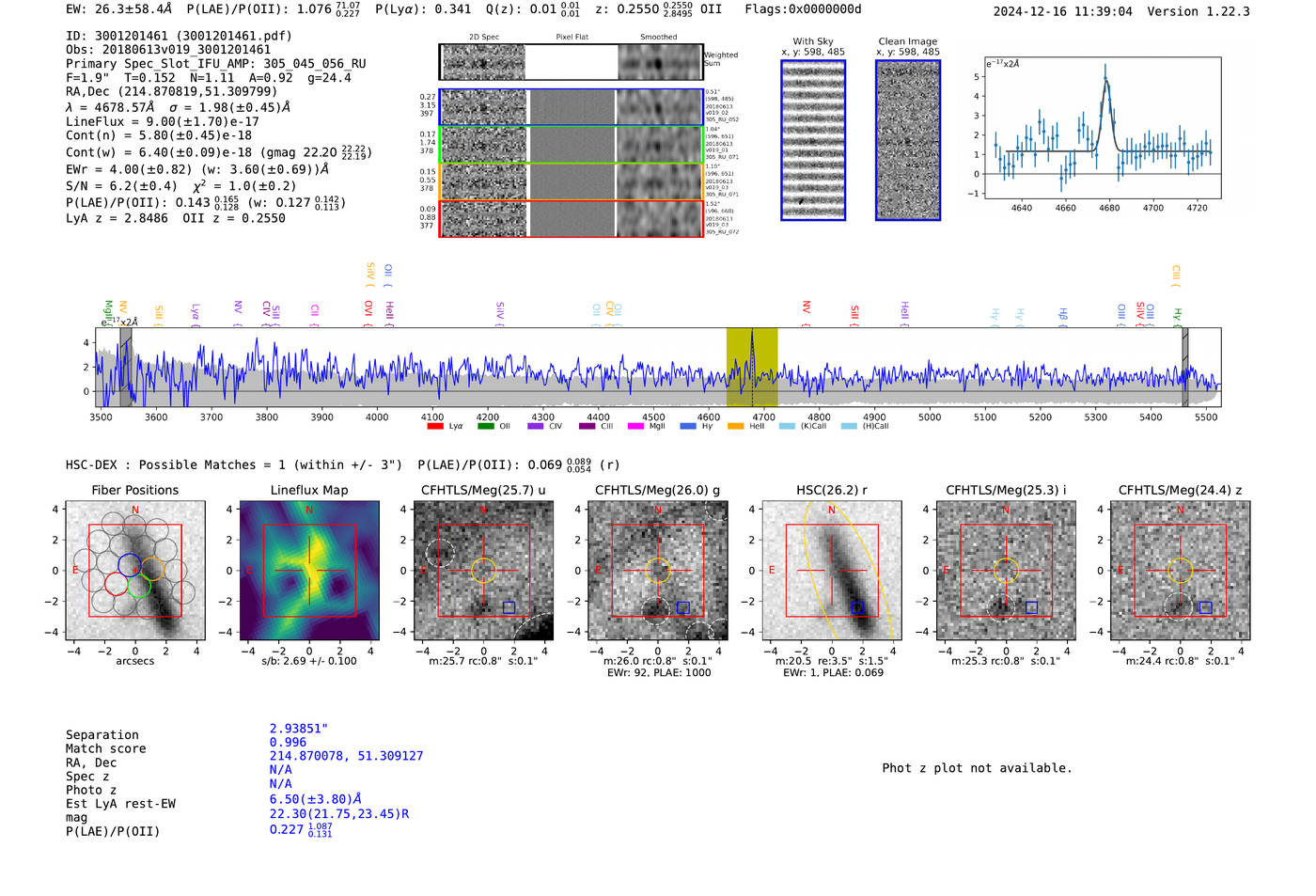Viewport: 1316px width, 896px height.
Task: Click the magenta MgII legend swatch
Action: [x=635, y=426]
